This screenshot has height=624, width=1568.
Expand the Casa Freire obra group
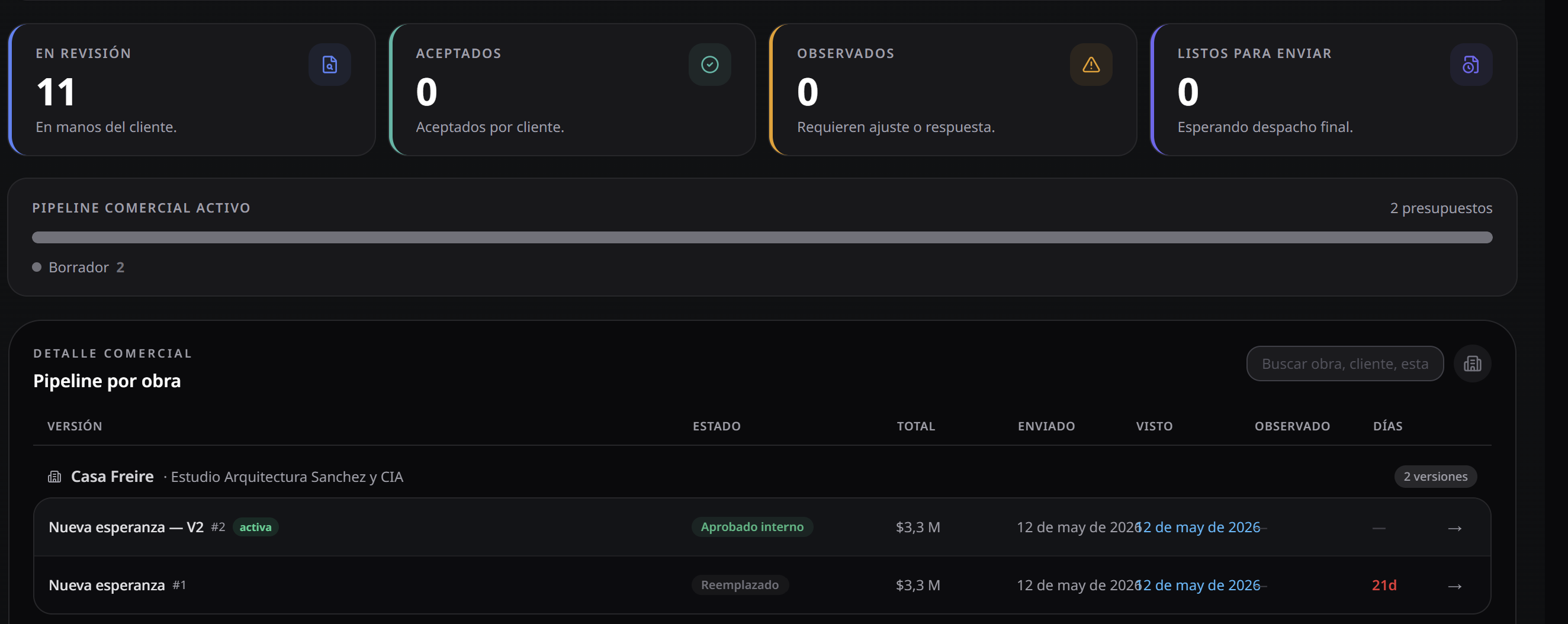click(x=762, y=477)
